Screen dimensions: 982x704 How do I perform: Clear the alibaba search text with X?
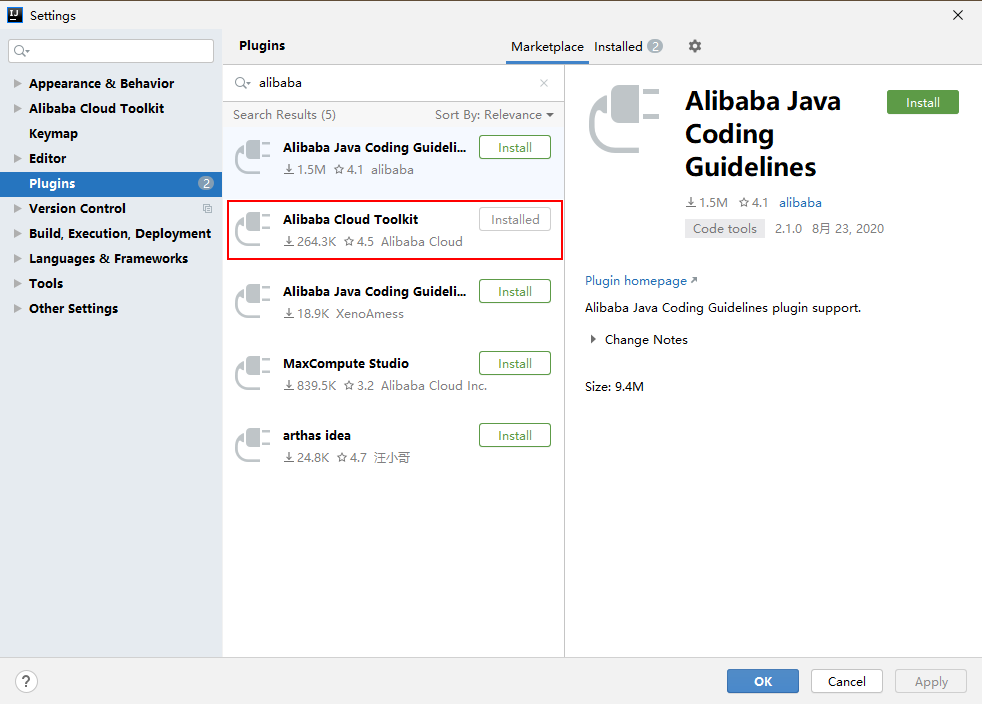544,83
